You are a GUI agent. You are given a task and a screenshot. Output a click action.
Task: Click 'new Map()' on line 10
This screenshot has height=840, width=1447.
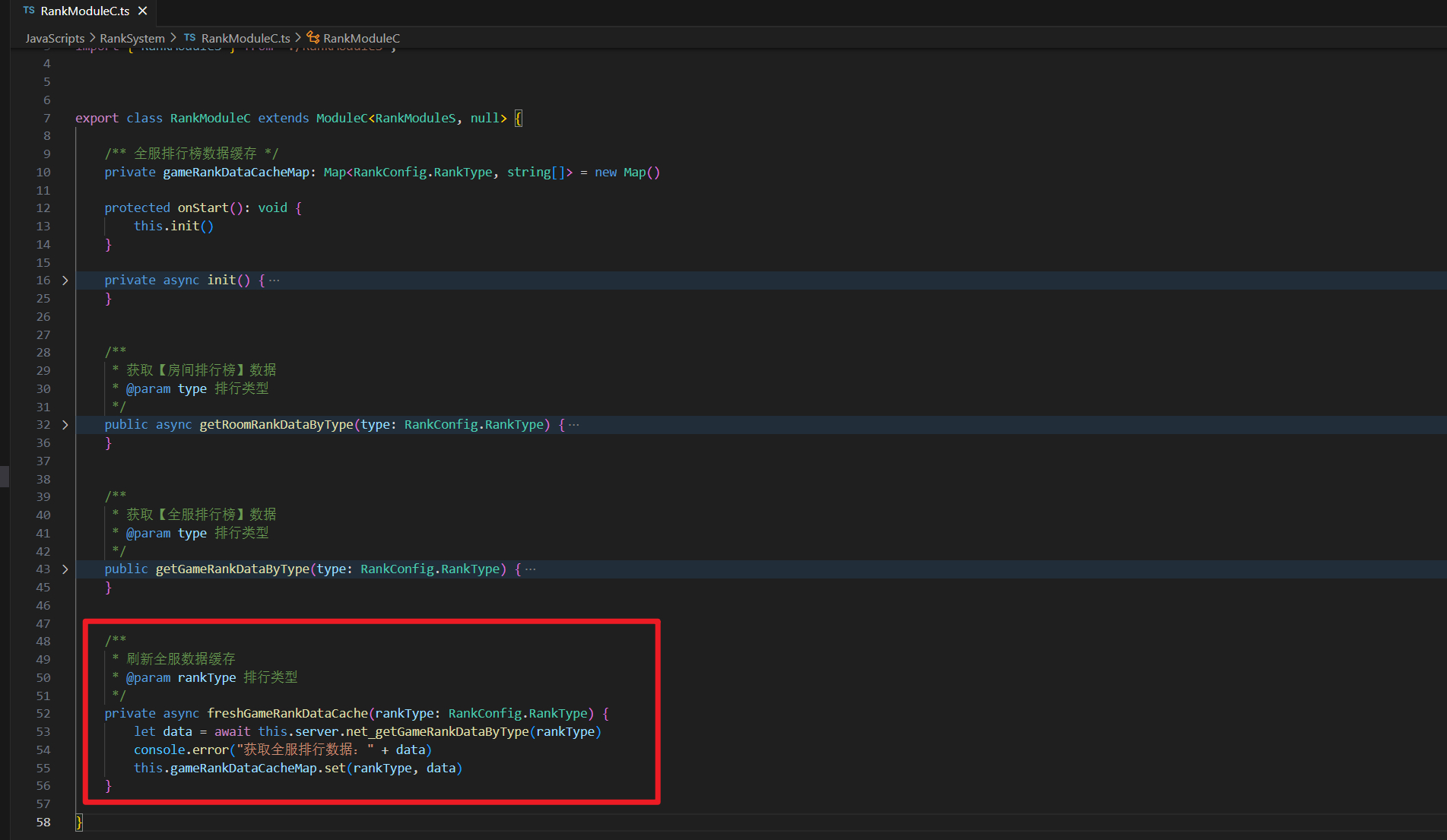627,173
